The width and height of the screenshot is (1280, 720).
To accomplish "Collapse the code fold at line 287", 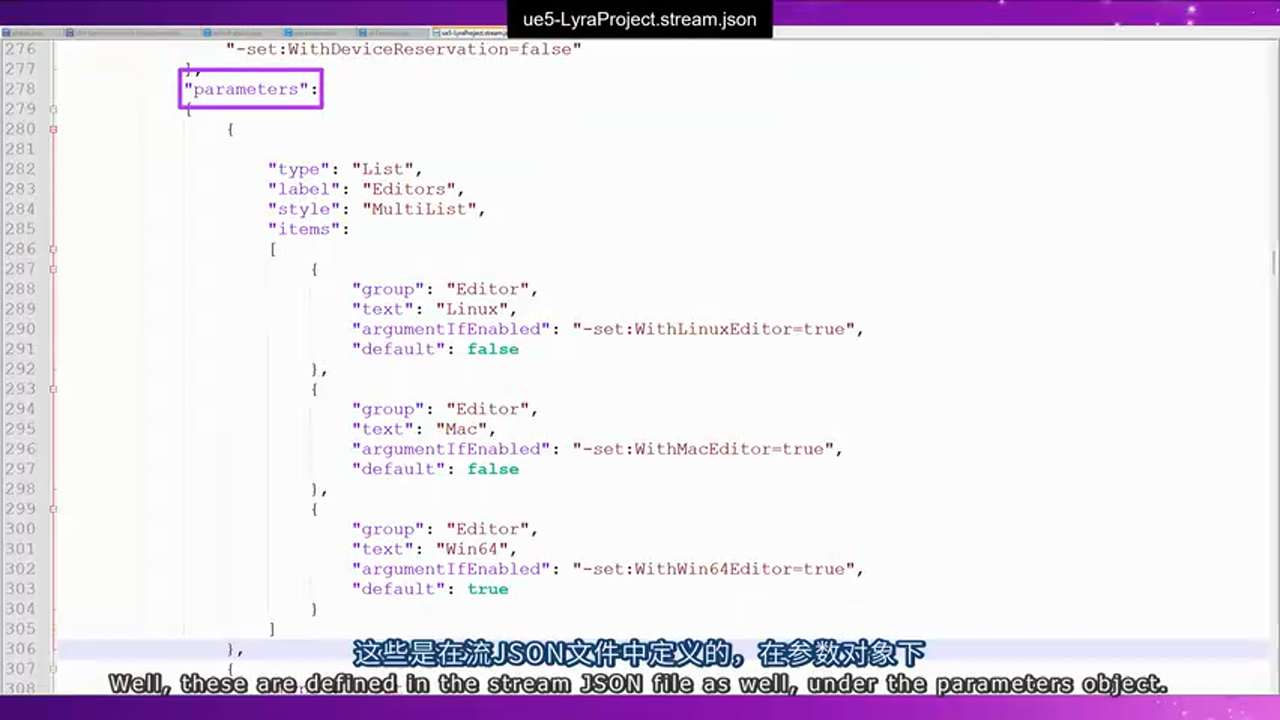I will tap(52, 268).
